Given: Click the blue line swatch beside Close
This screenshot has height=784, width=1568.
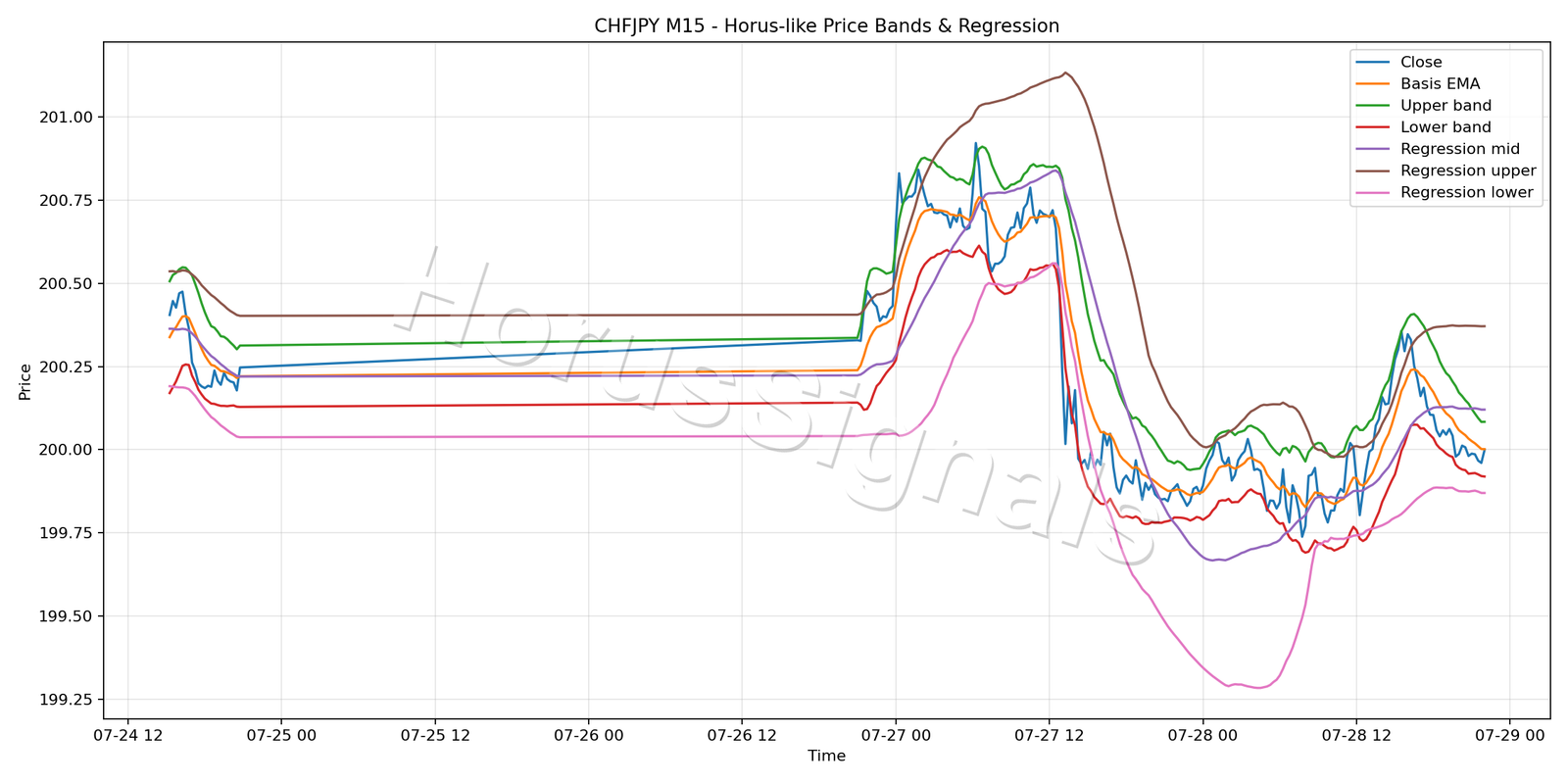Looking at the screenshot, I should pyautogui.click(x=1373, y=63).
